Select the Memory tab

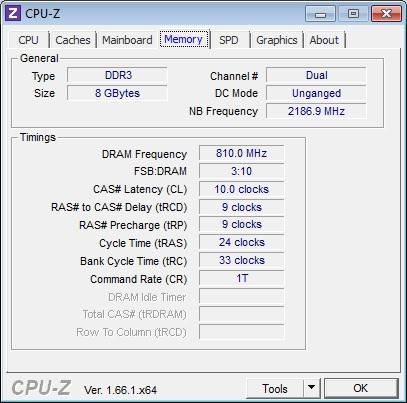183,39
